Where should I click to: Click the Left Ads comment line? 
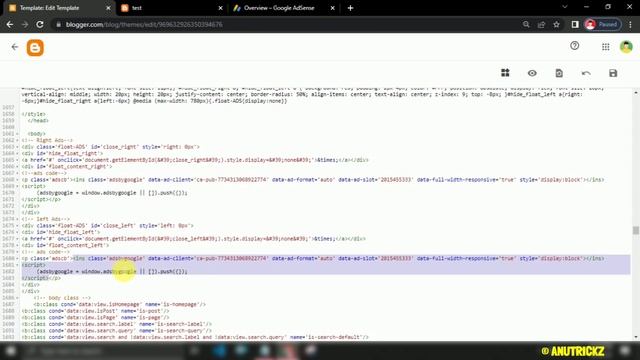coord(45,219)
